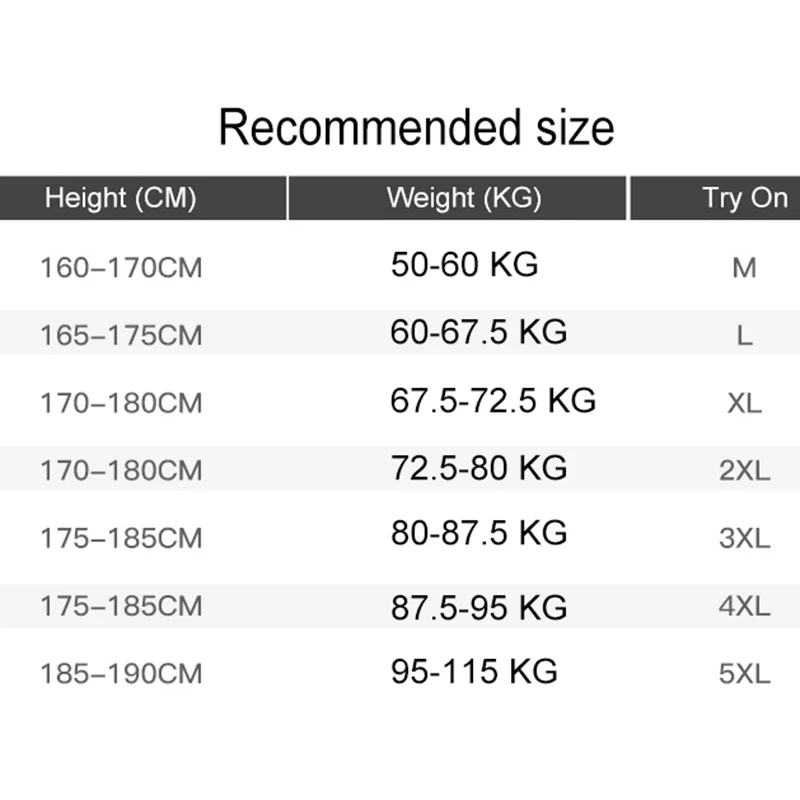The width and height of the screenshot is (800, 800).
Task: Select the 95-115 KG weight cell
Action: click(473, 671)
